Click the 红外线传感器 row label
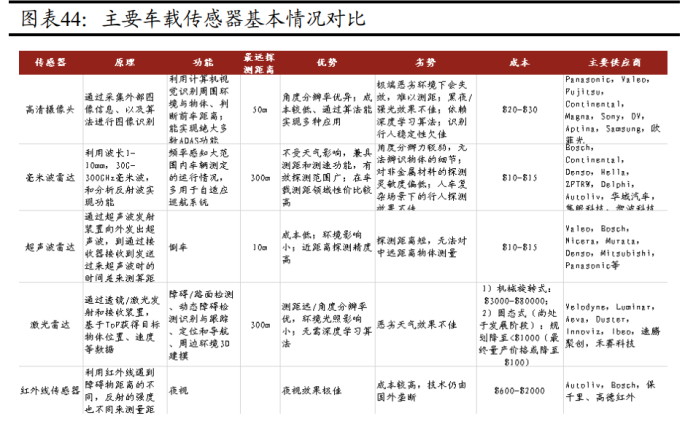687x425 pixels. [x=50, y=390]
